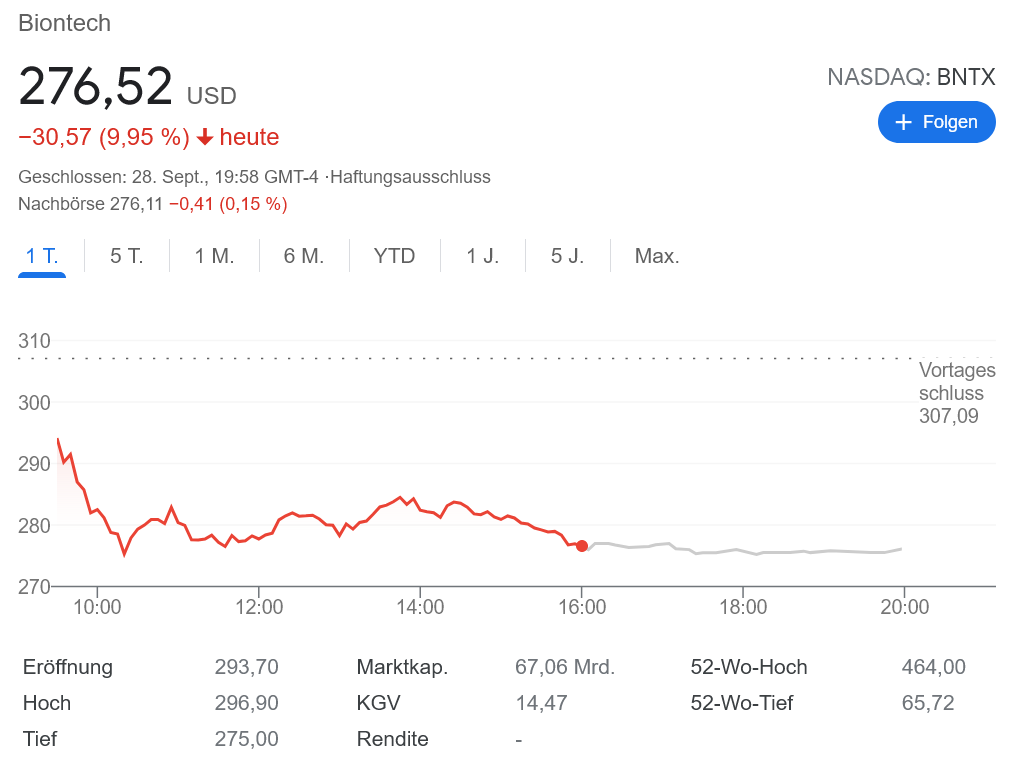
Task: View the 1 J. yearly chart
Action: [483, 256]
